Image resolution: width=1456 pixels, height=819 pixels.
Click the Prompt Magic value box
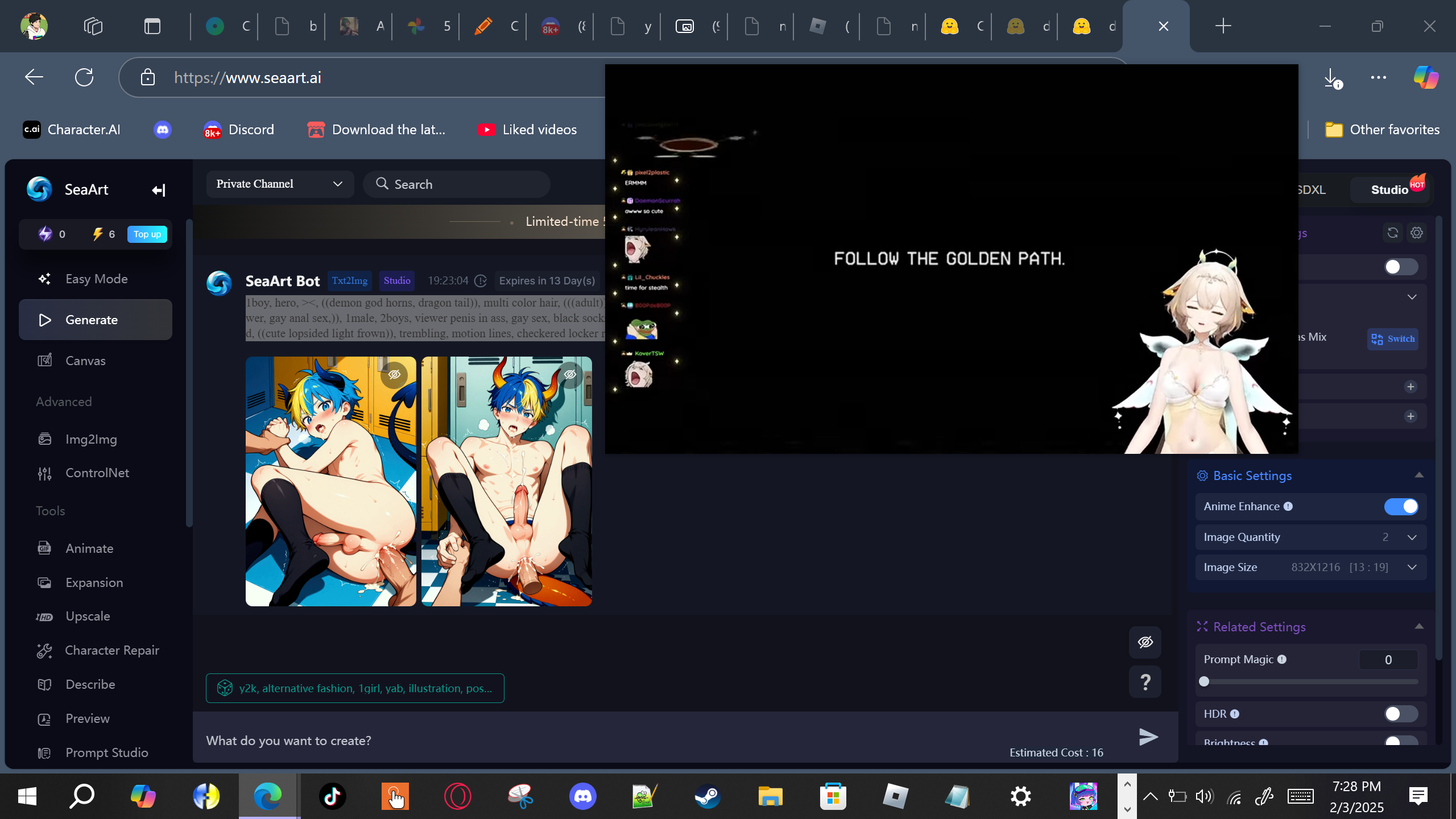[1388, 660]
